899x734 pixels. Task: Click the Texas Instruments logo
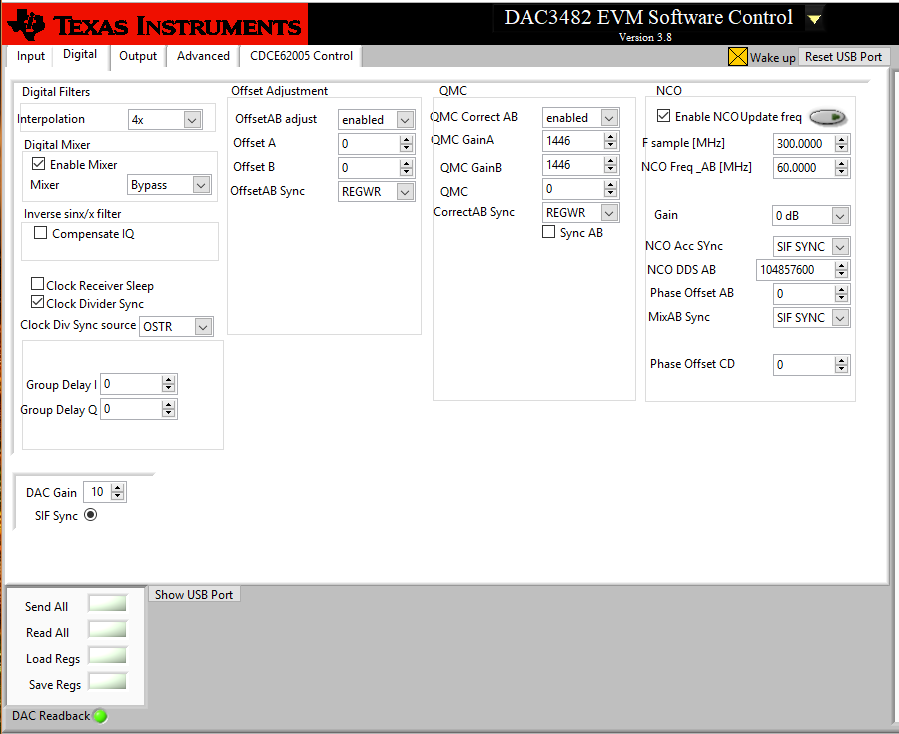[155, 24]
